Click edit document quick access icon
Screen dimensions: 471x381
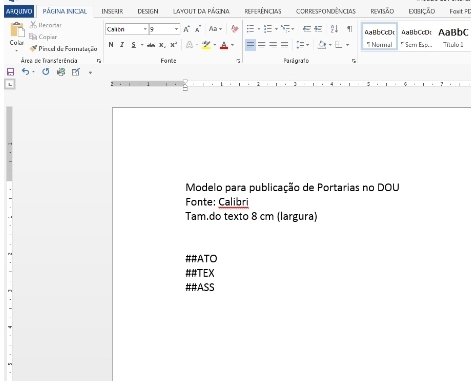click(x=76, y=72)
